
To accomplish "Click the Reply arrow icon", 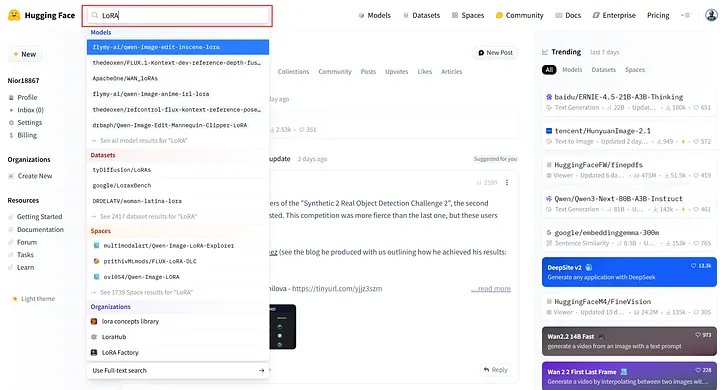I will pyautogui.click(x=486, y=369).
